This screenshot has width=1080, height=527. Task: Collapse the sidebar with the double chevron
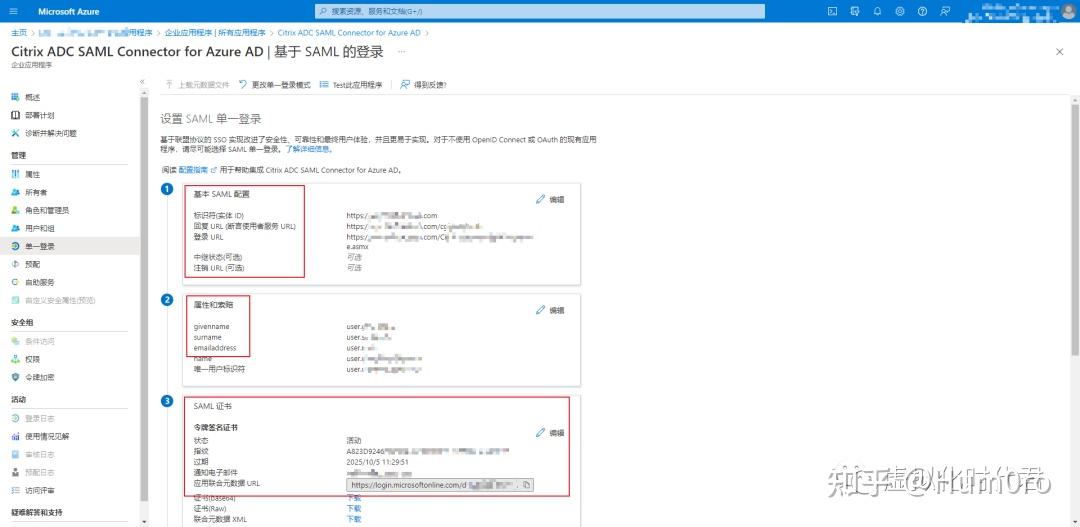coord(143,81)
